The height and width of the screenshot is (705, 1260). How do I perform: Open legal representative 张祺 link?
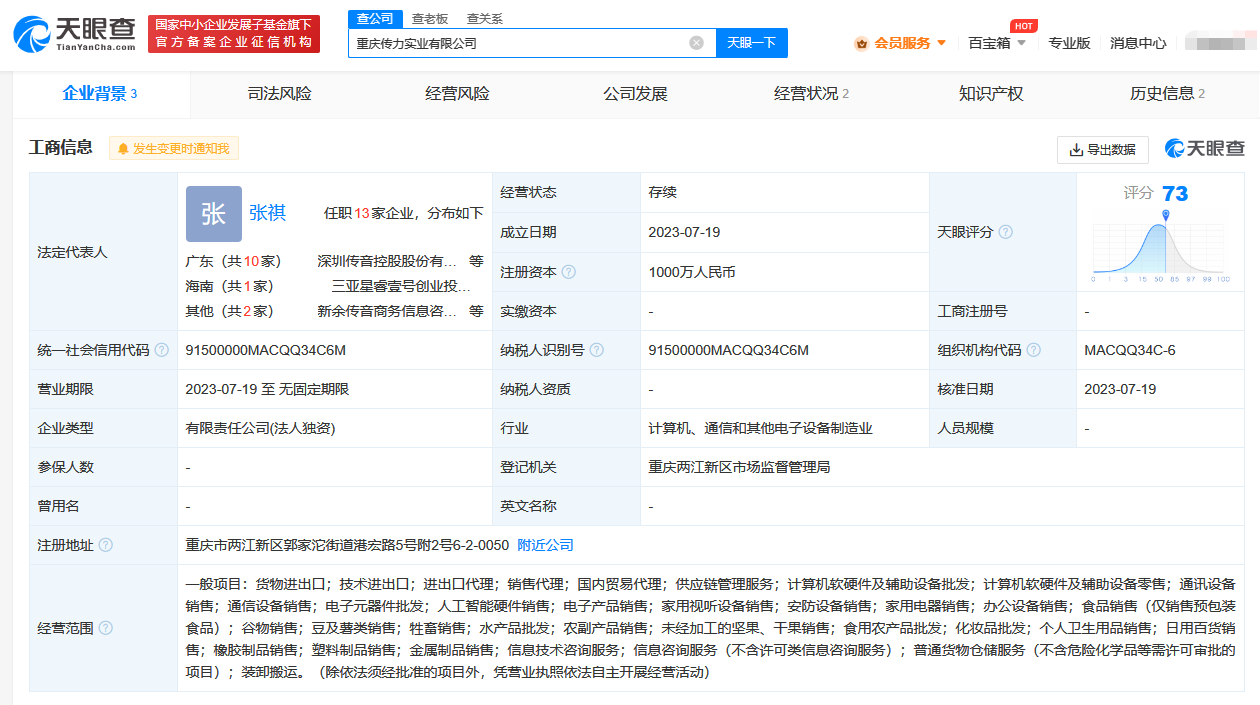(x=267, y=213)
